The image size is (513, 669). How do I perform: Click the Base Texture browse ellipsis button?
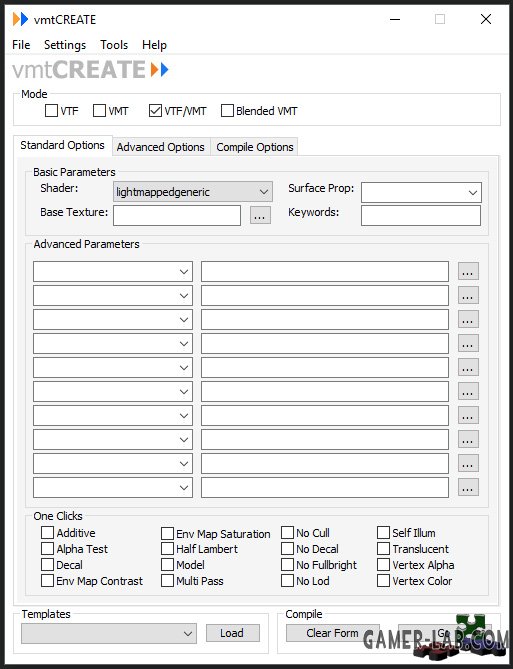260,216
